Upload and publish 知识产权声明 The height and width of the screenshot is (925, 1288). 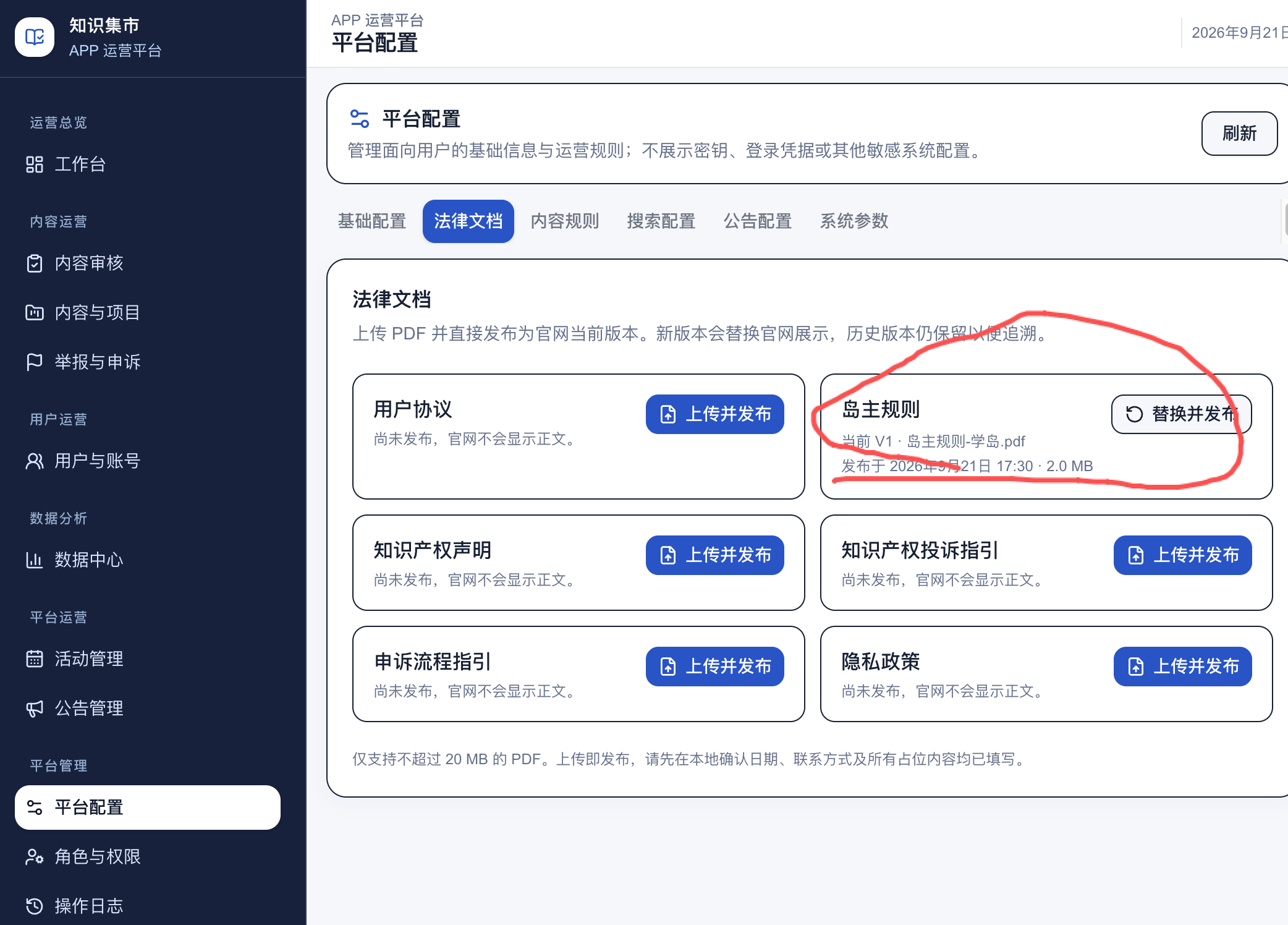pyautogui.click(x=715, y=555)
